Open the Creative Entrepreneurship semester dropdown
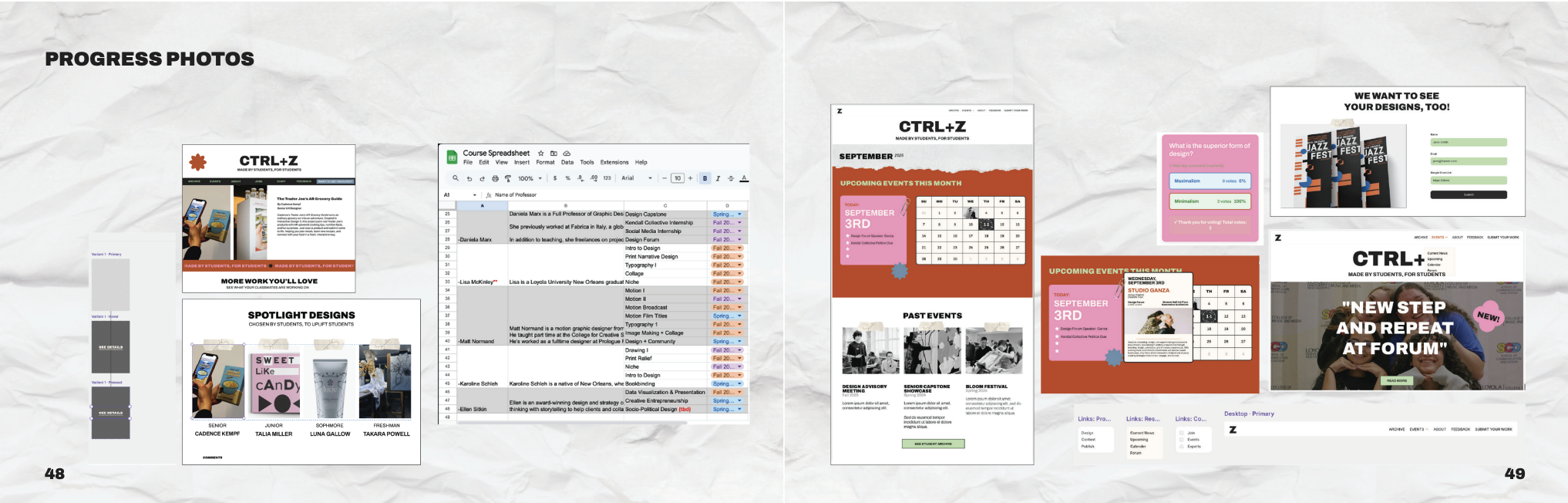Screen dimensions: 1568x503 tap(727, 400)
